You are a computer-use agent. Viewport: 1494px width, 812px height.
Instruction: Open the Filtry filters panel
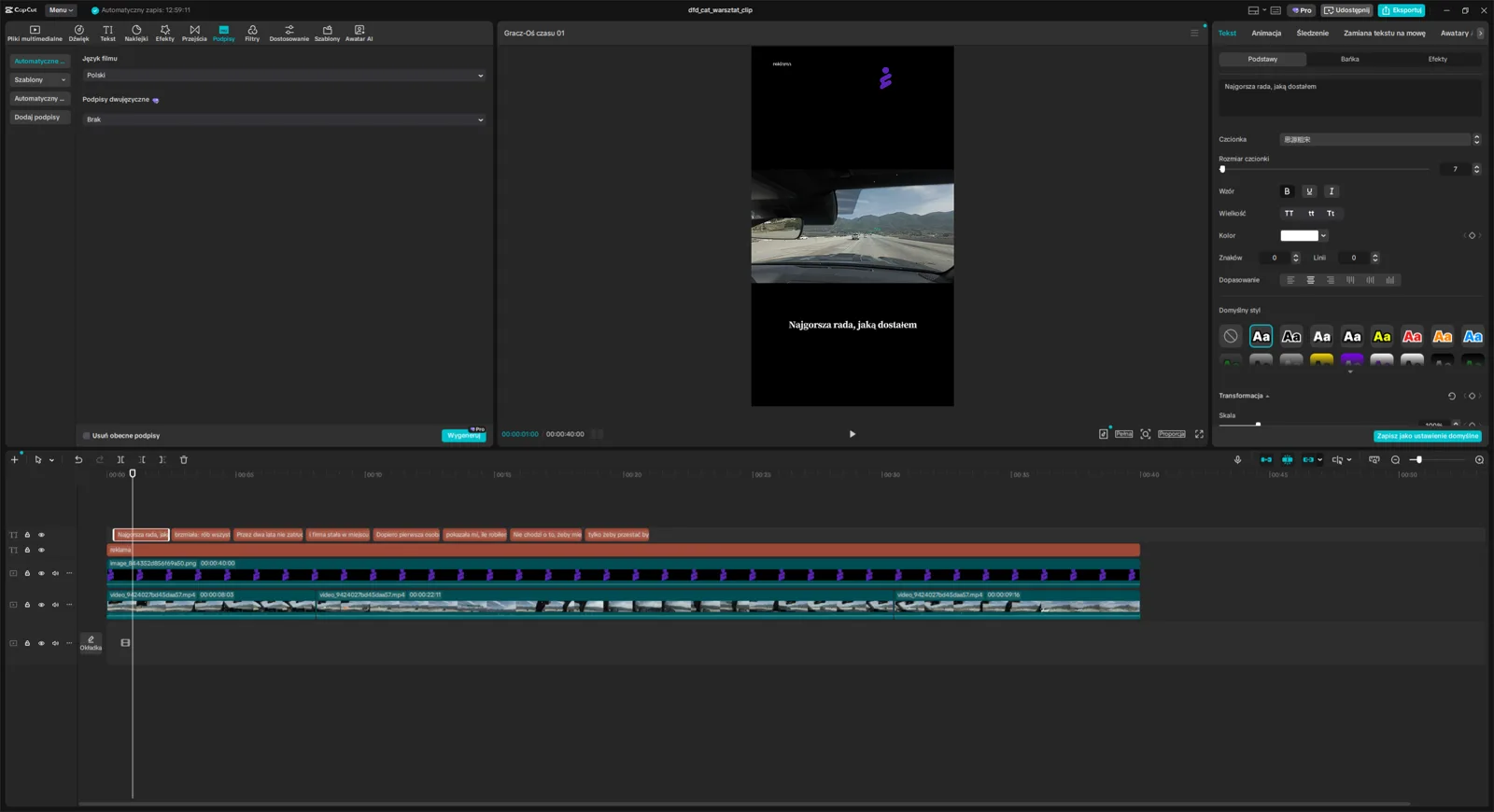252,33
